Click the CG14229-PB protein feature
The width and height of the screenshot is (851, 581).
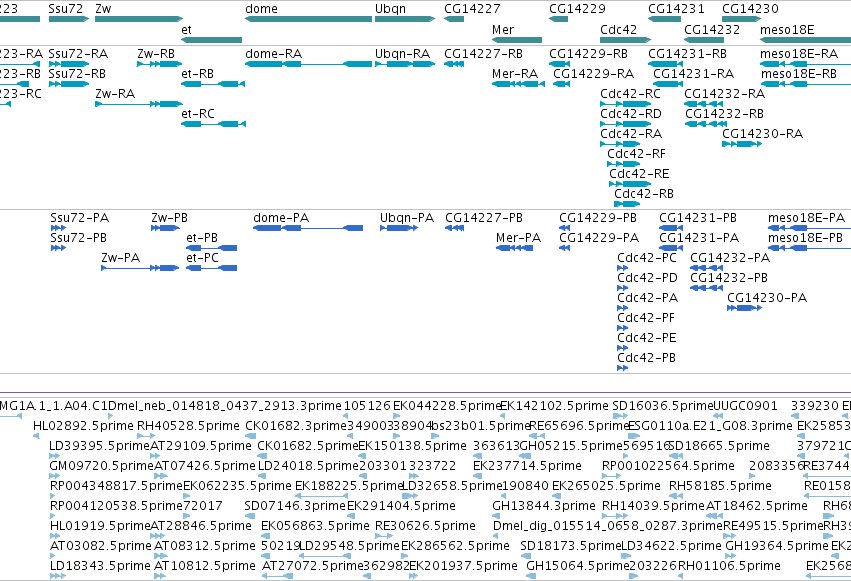click(x=564, y=228)
